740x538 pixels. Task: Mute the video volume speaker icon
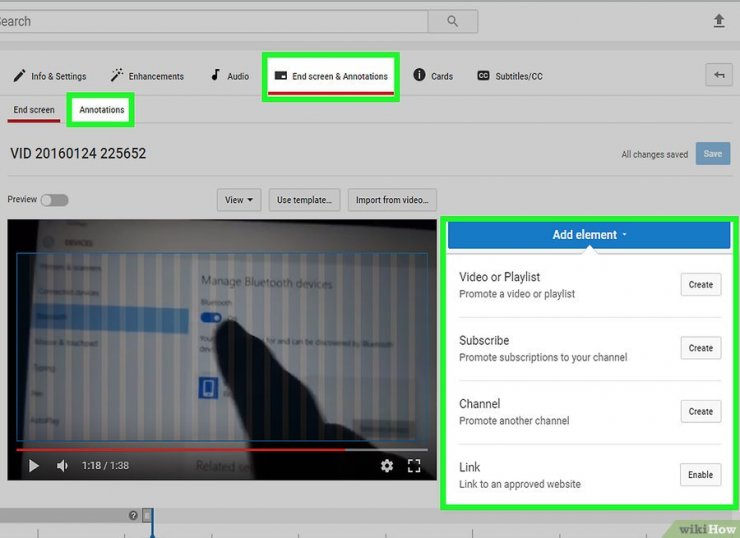(x=62, y=466)
